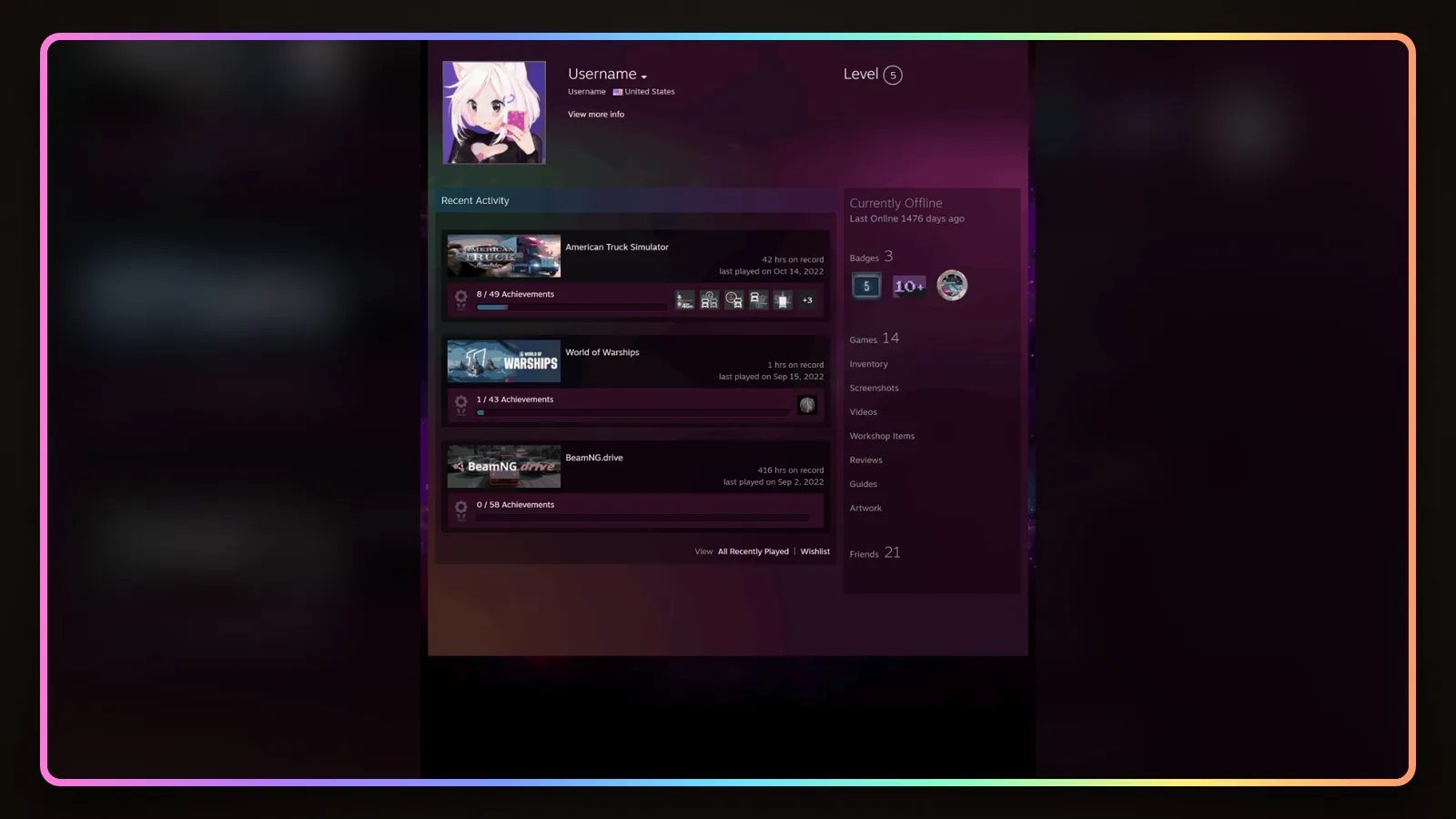Click the 10+ games owned badge
The width and height of the screenshot is (1456, 819).
pos(909,286)
